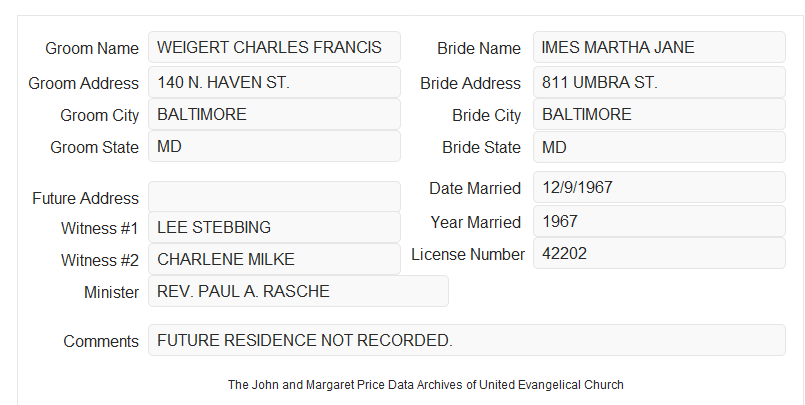Click the Bride State field
Screen dimensions: 805x405
[659, 147]
